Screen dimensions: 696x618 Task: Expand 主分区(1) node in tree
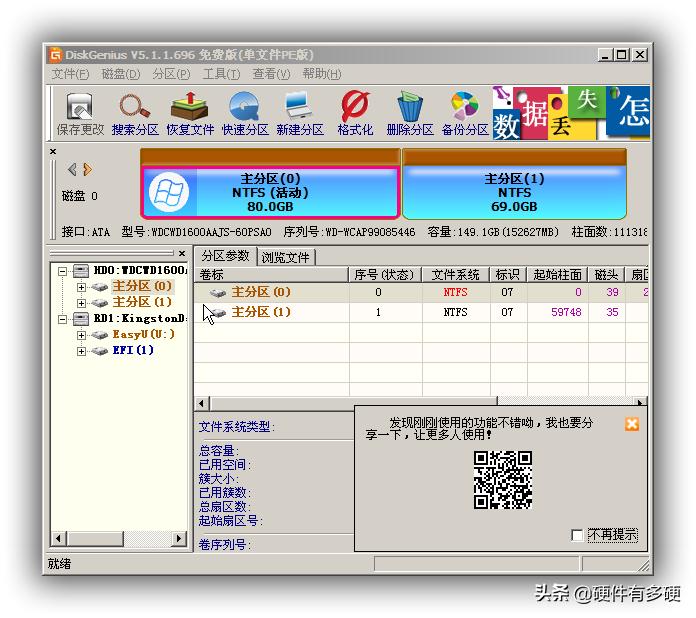[x=81, y=303]
